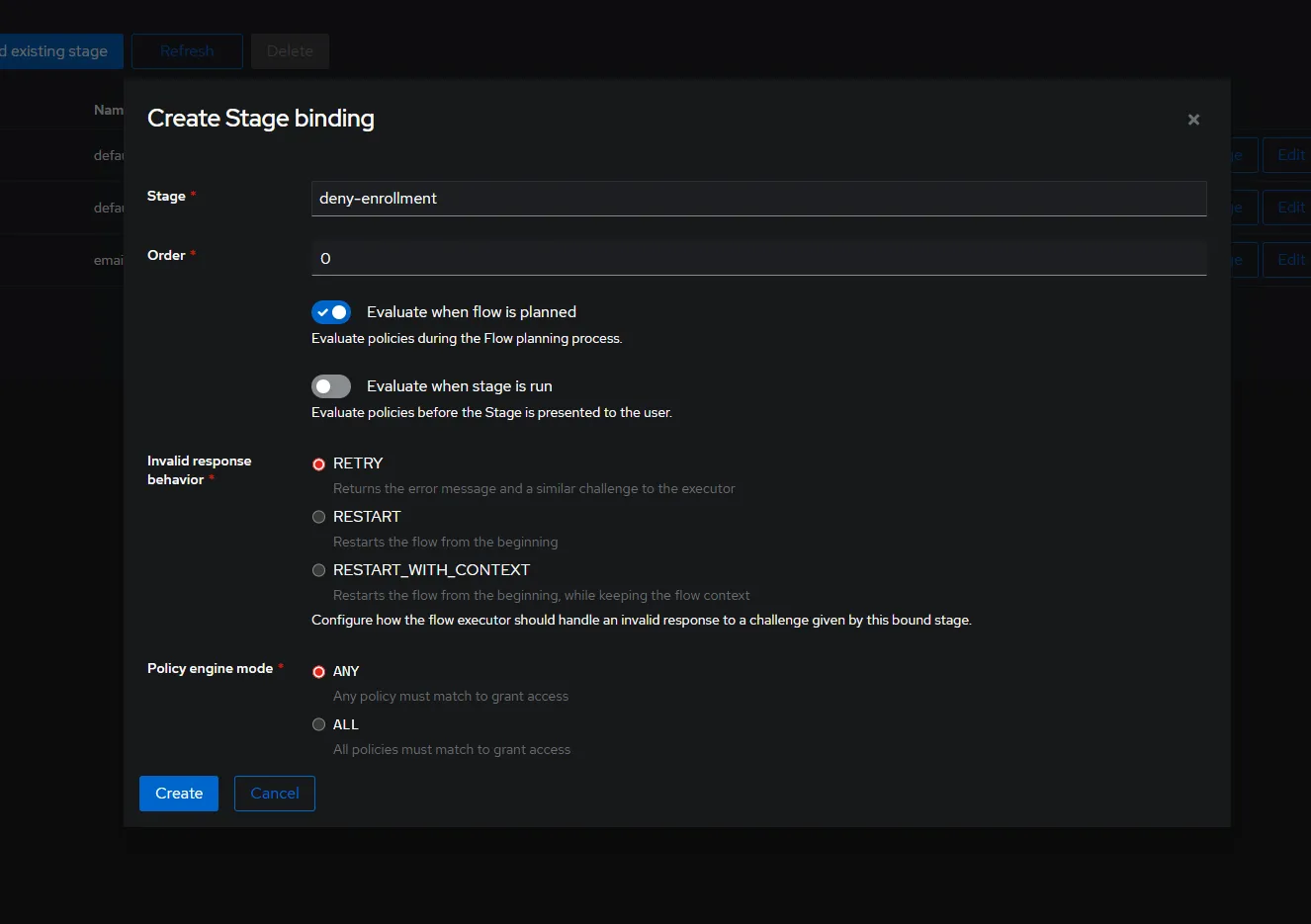
Task: Open Edit for the third table row
Action: pyautogui.click(x=1289, y=260)
